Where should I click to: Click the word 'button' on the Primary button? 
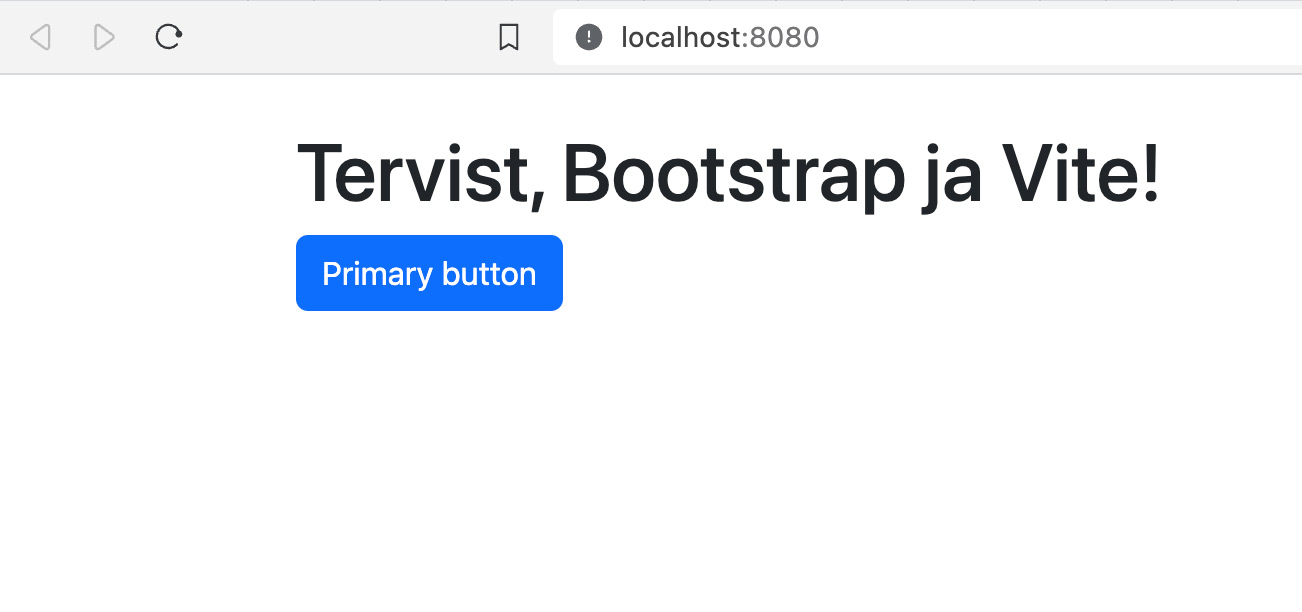click(x=490, y=274)
